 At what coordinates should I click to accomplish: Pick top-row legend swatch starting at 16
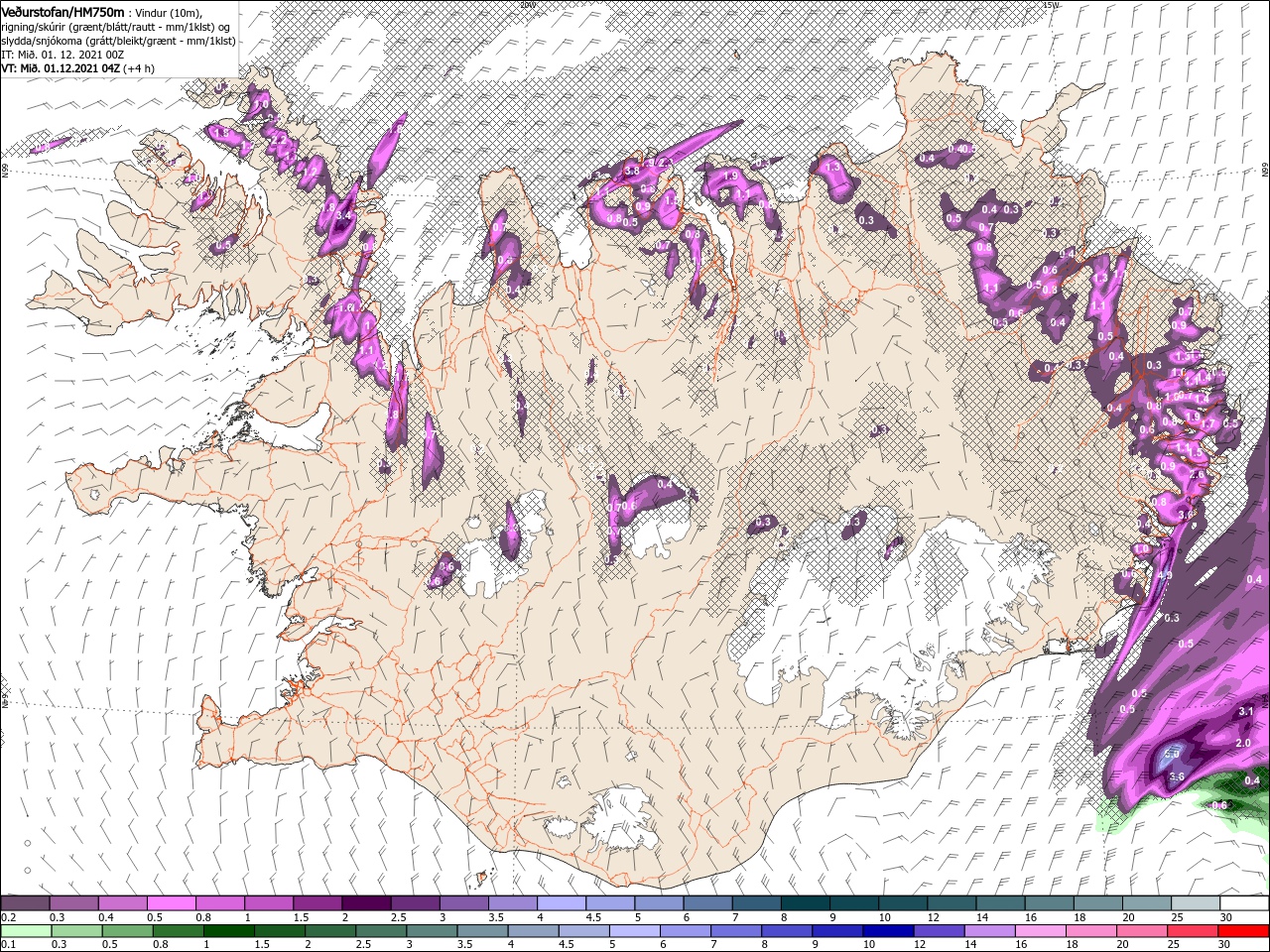(1050, 903)
